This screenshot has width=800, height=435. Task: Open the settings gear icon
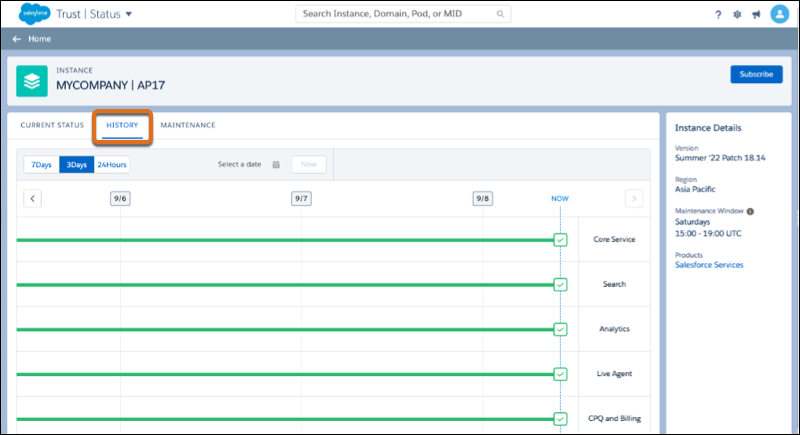point(737,15)
